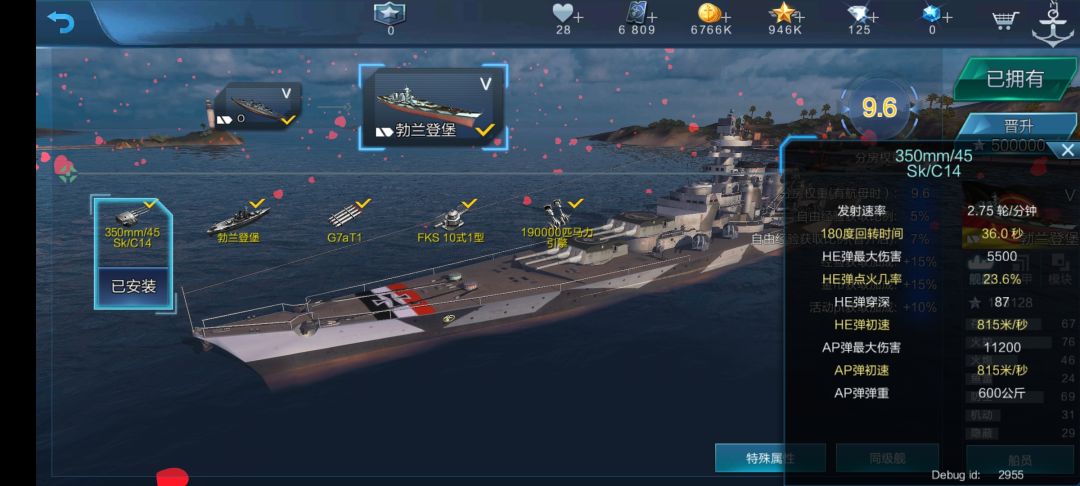
Task: Select the 350mm/45 Sk/C14 gun module
Action: point(132,225)
